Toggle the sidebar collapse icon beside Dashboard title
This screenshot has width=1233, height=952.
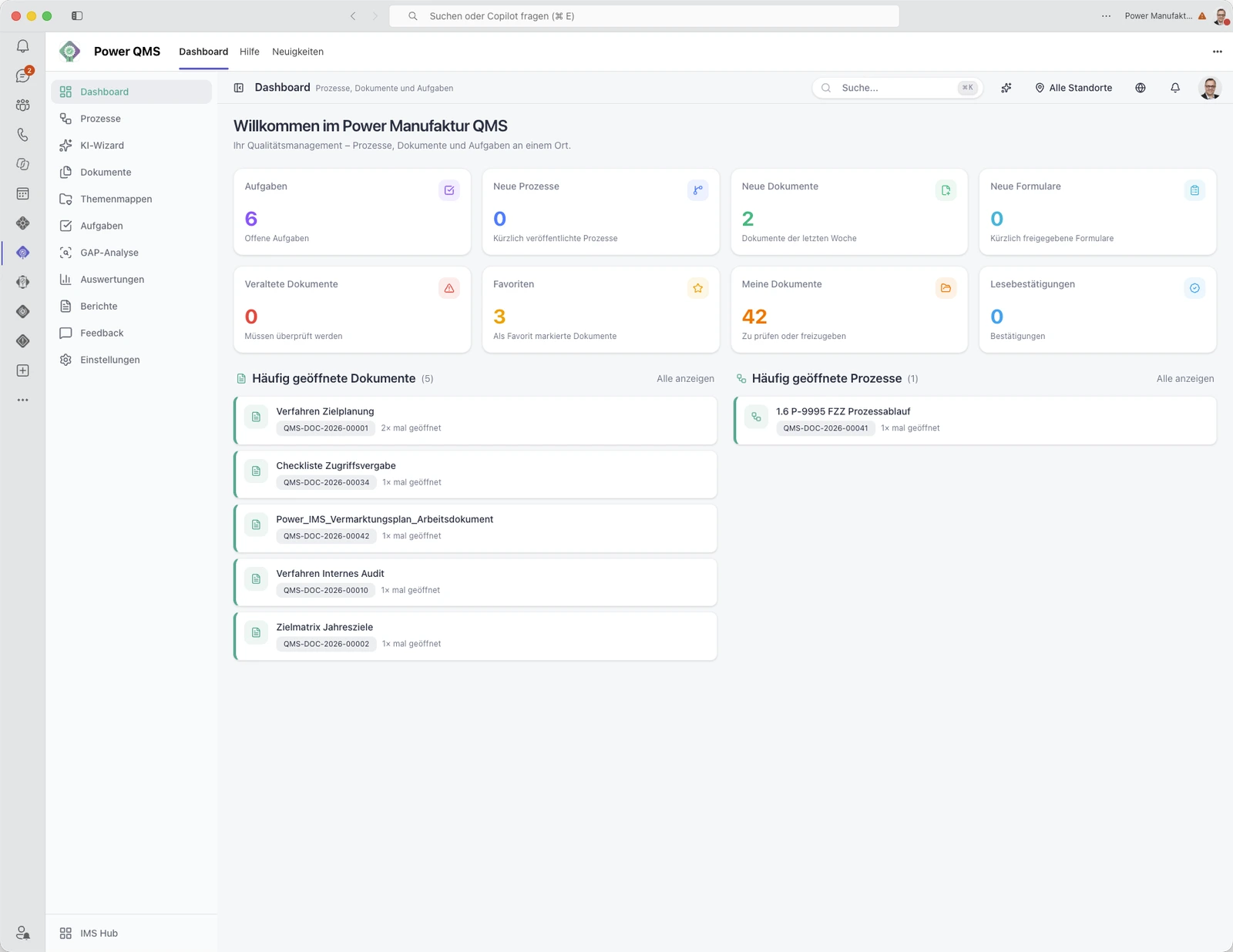coord(239,88)
